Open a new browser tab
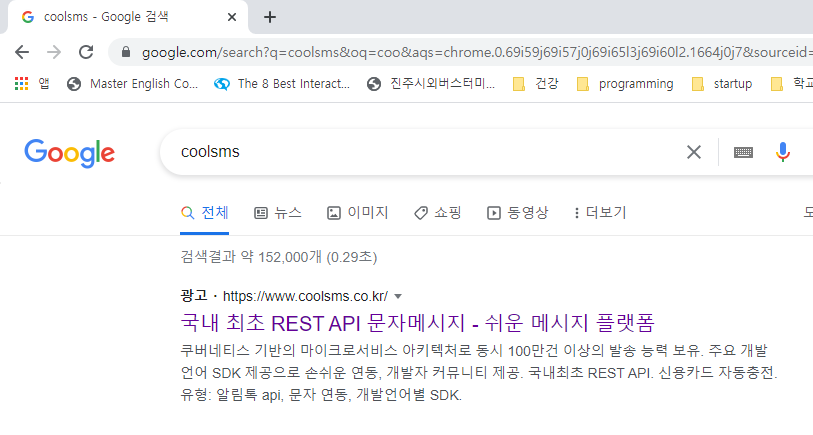This screenshot has width=813, height=435. (270, 17)
